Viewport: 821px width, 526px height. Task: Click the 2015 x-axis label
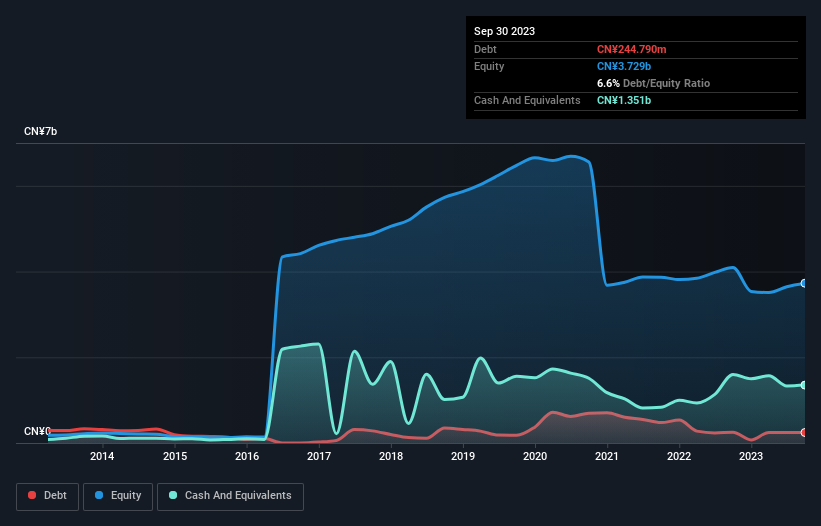[x=175, y=456]
